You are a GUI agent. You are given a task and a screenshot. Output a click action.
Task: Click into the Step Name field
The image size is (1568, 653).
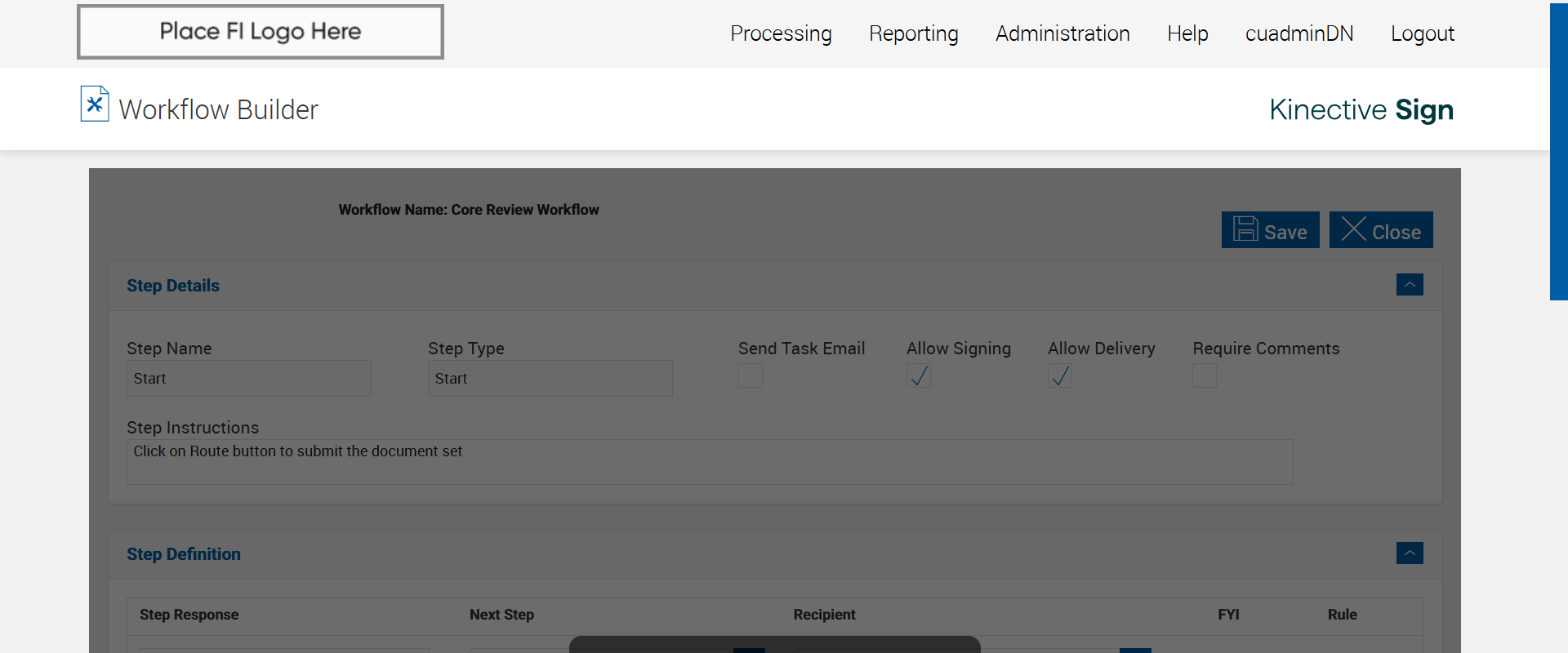pos(249,379)
